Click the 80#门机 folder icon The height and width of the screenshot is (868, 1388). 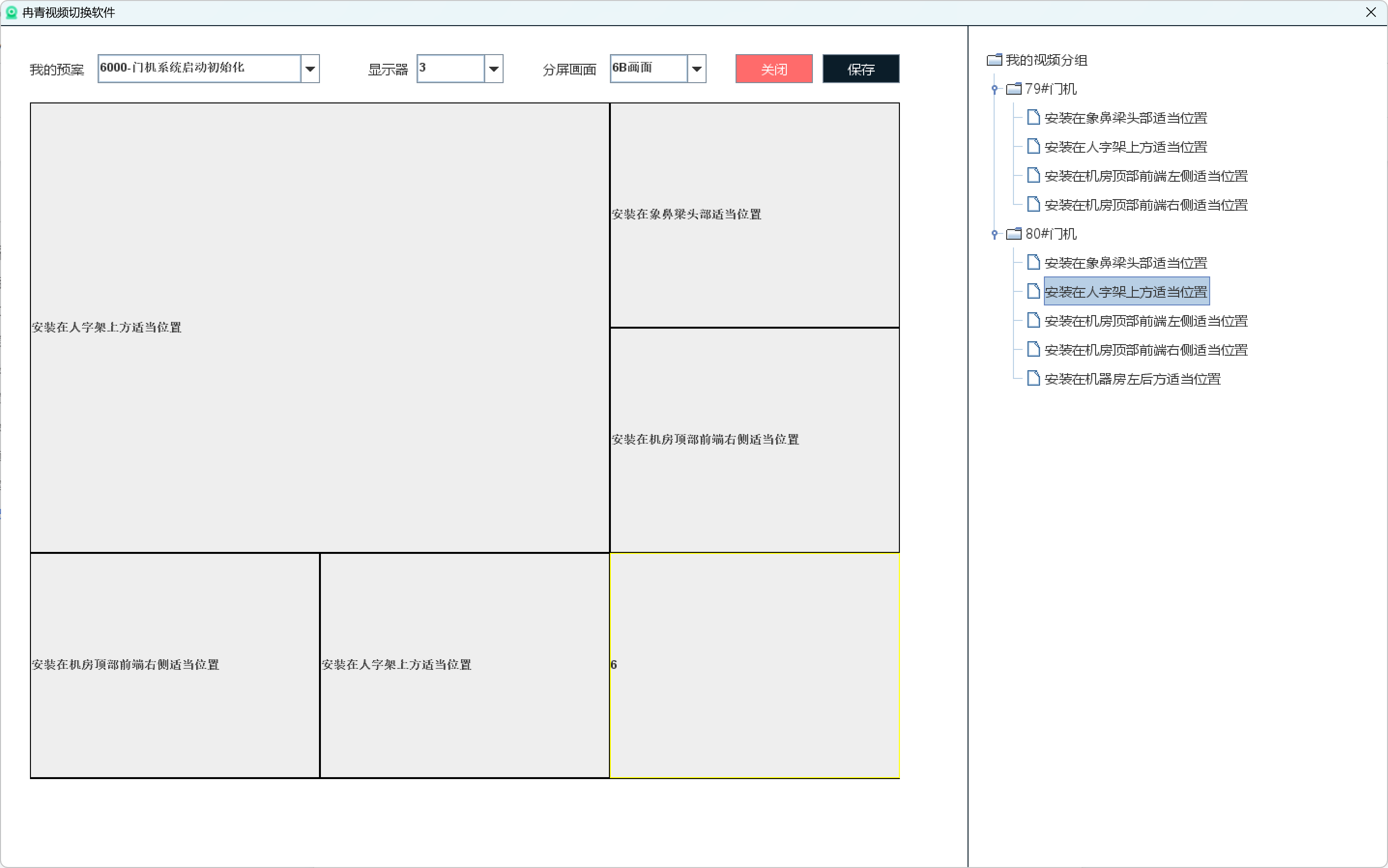1014,233
